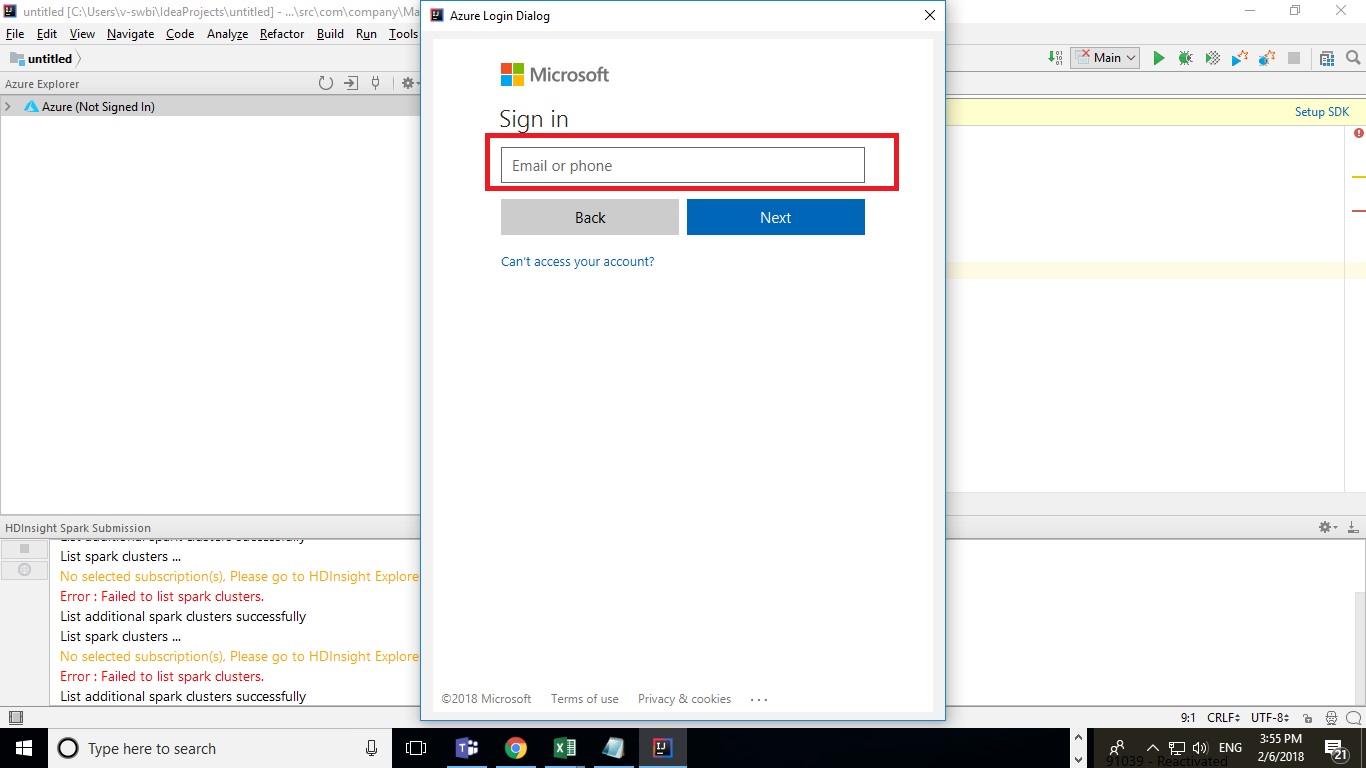1366x768 pixels.
Task: Click the Sign In icon in Azure Explorer
Action: click(351, 83)
